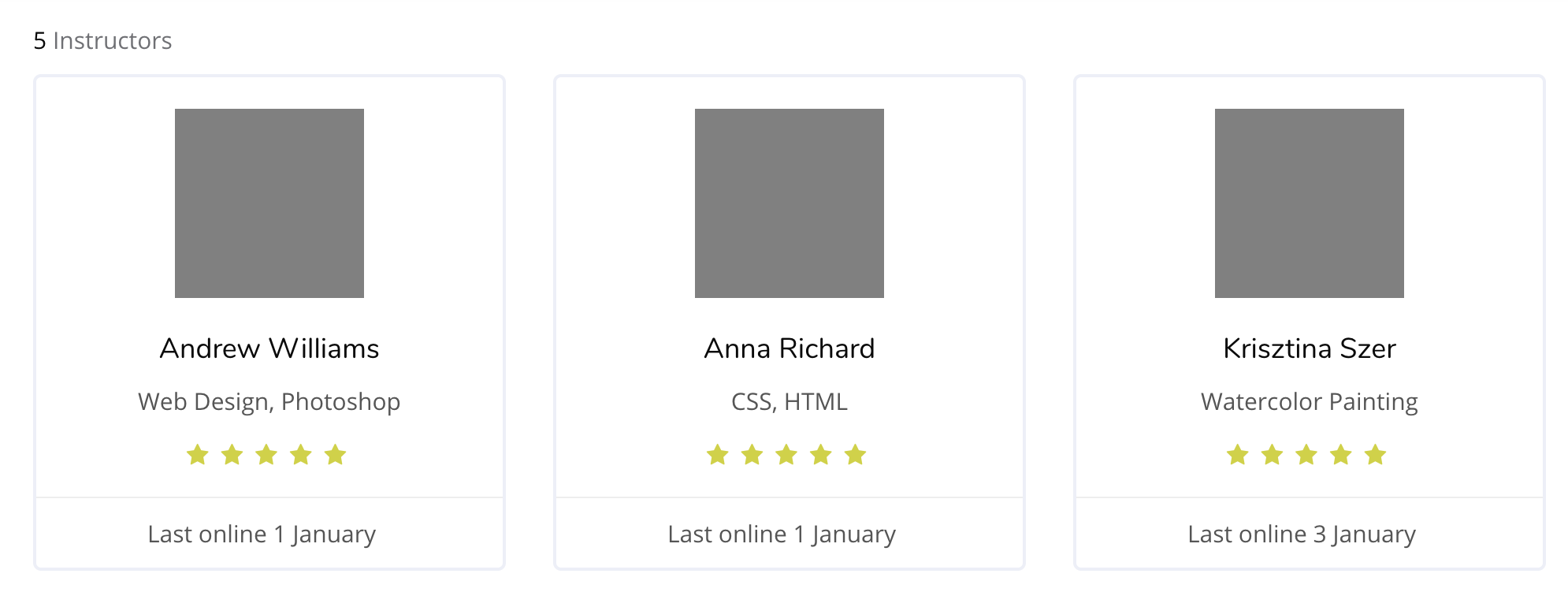Select the CSS, HTML skills text
Image resolution: width=1568 pixels, height=607 pixels.
point(790,402)
